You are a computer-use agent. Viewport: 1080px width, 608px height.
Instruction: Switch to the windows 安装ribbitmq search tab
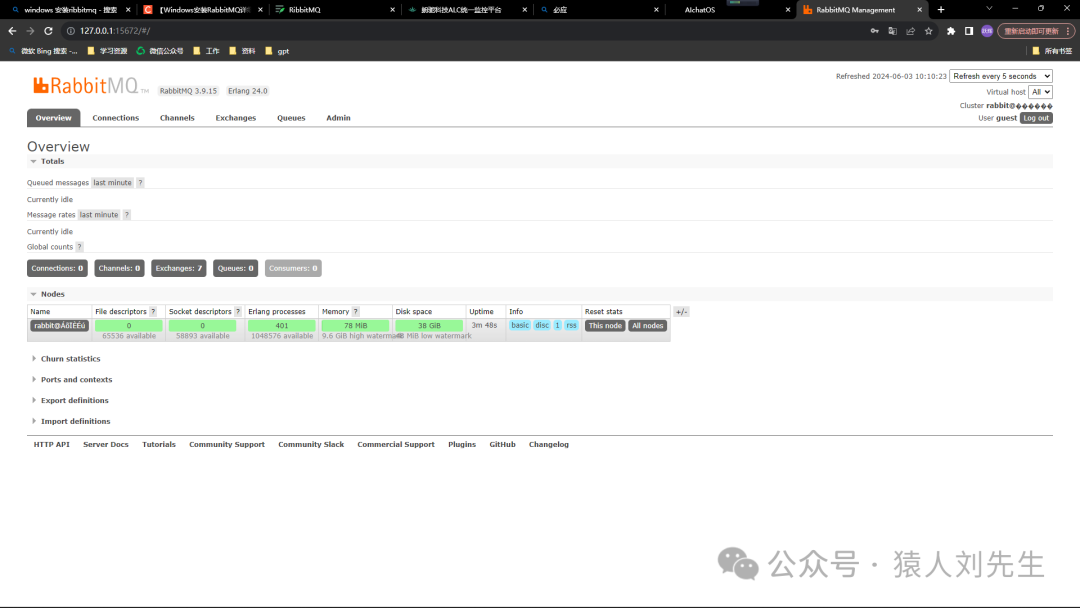coord(69,10)
